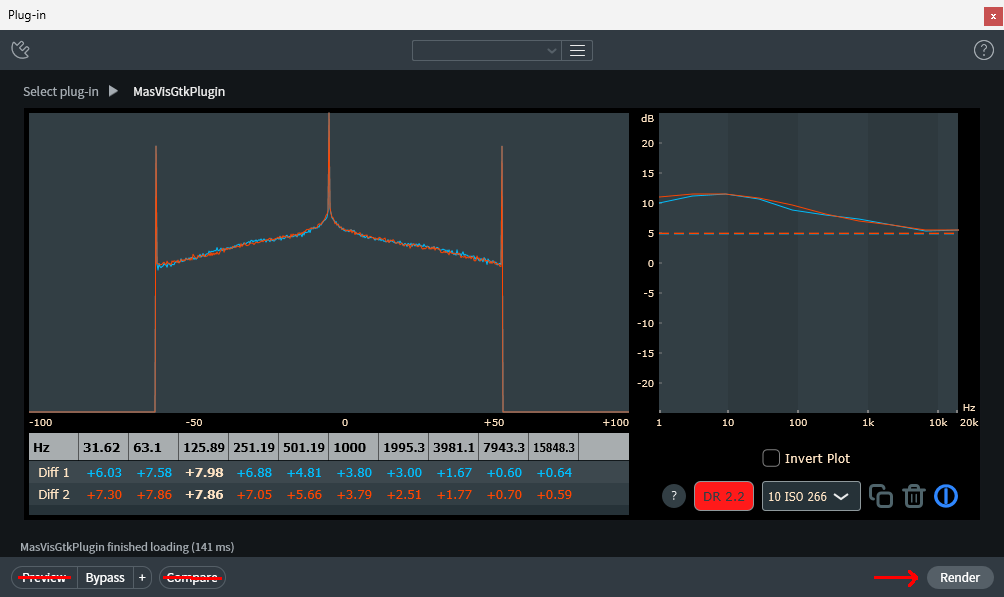Click Select plug-in label
Image resolution: width=1004 pixels, height=597 pixels.
tap(61, 92)
